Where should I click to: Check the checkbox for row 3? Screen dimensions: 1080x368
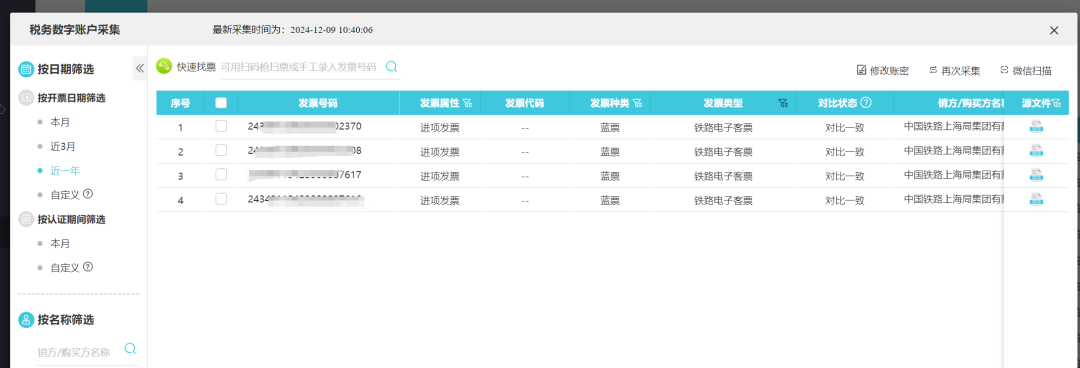(x=221, y=174)
